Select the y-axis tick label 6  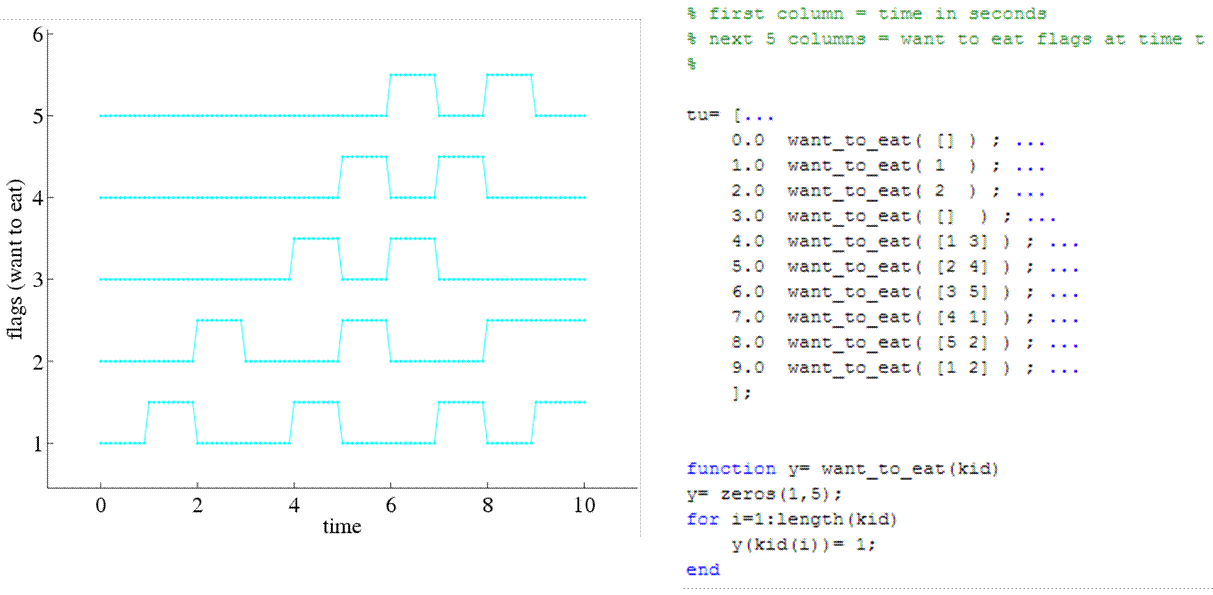pos(38,35)
